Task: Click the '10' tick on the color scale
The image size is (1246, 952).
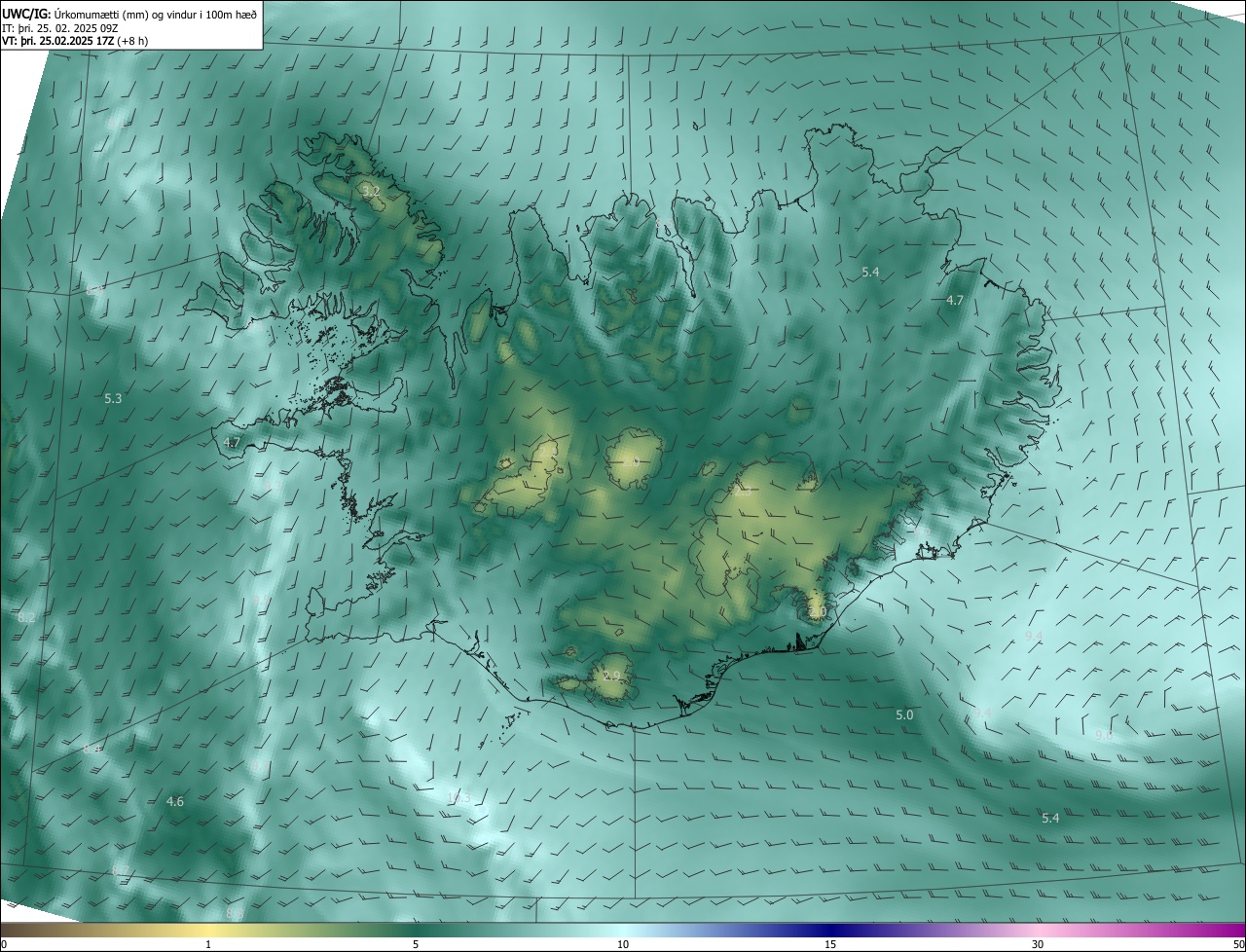Action: (x=623, y=944)
